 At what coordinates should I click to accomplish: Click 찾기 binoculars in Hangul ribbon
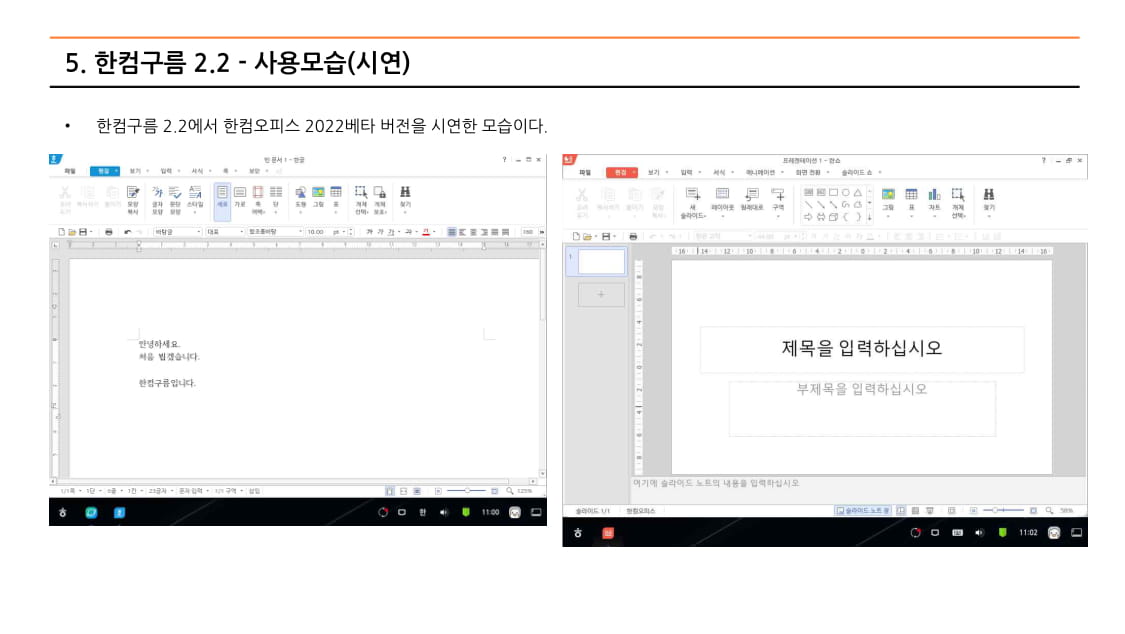click(x=405, y=197)
